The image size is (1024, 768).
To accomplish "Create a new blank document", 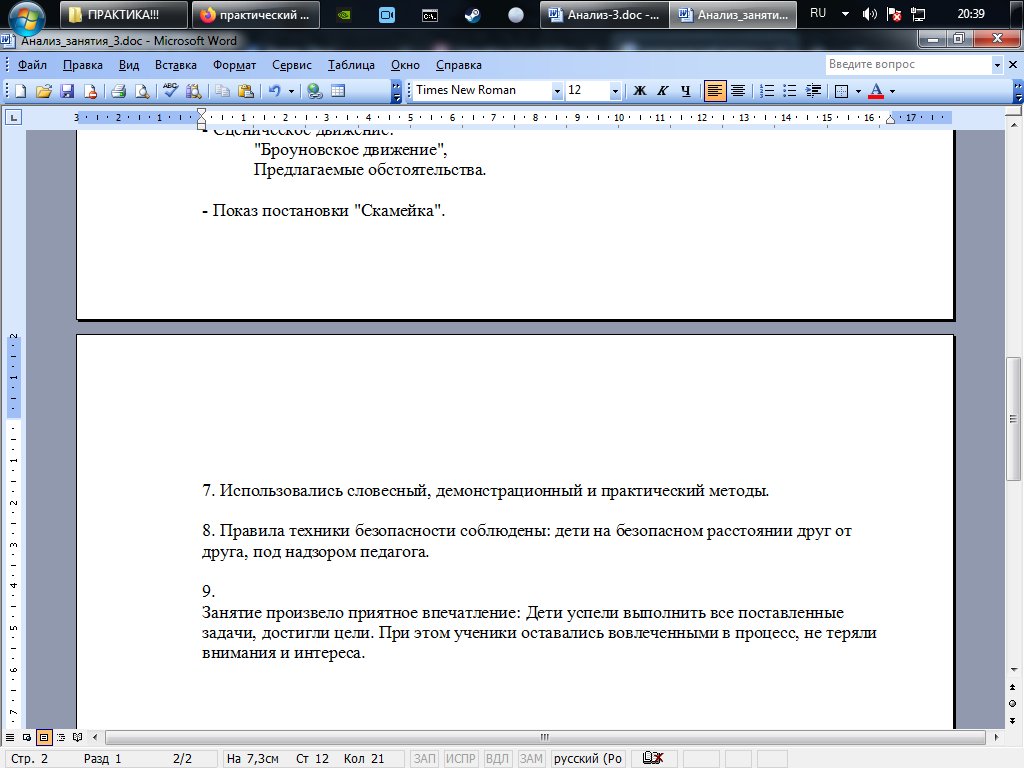I will coord(20,91).
